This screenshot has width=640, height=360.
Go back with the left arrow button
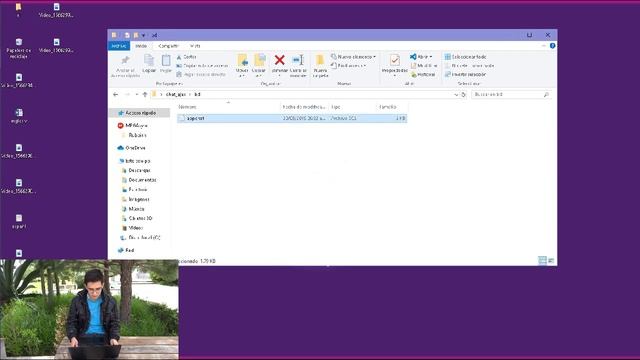click(116, 94)
